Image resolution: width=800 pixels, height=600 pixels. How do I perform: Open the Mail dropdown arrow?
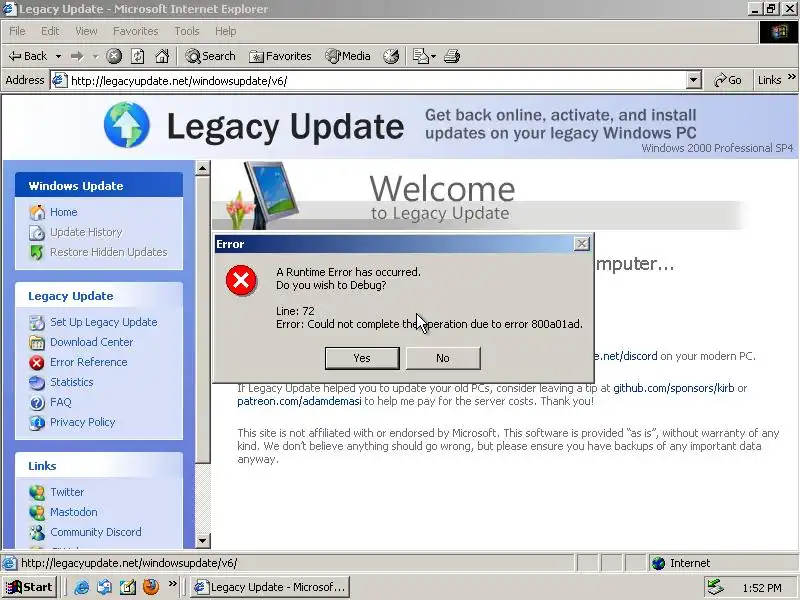click(x=433, y=56)
